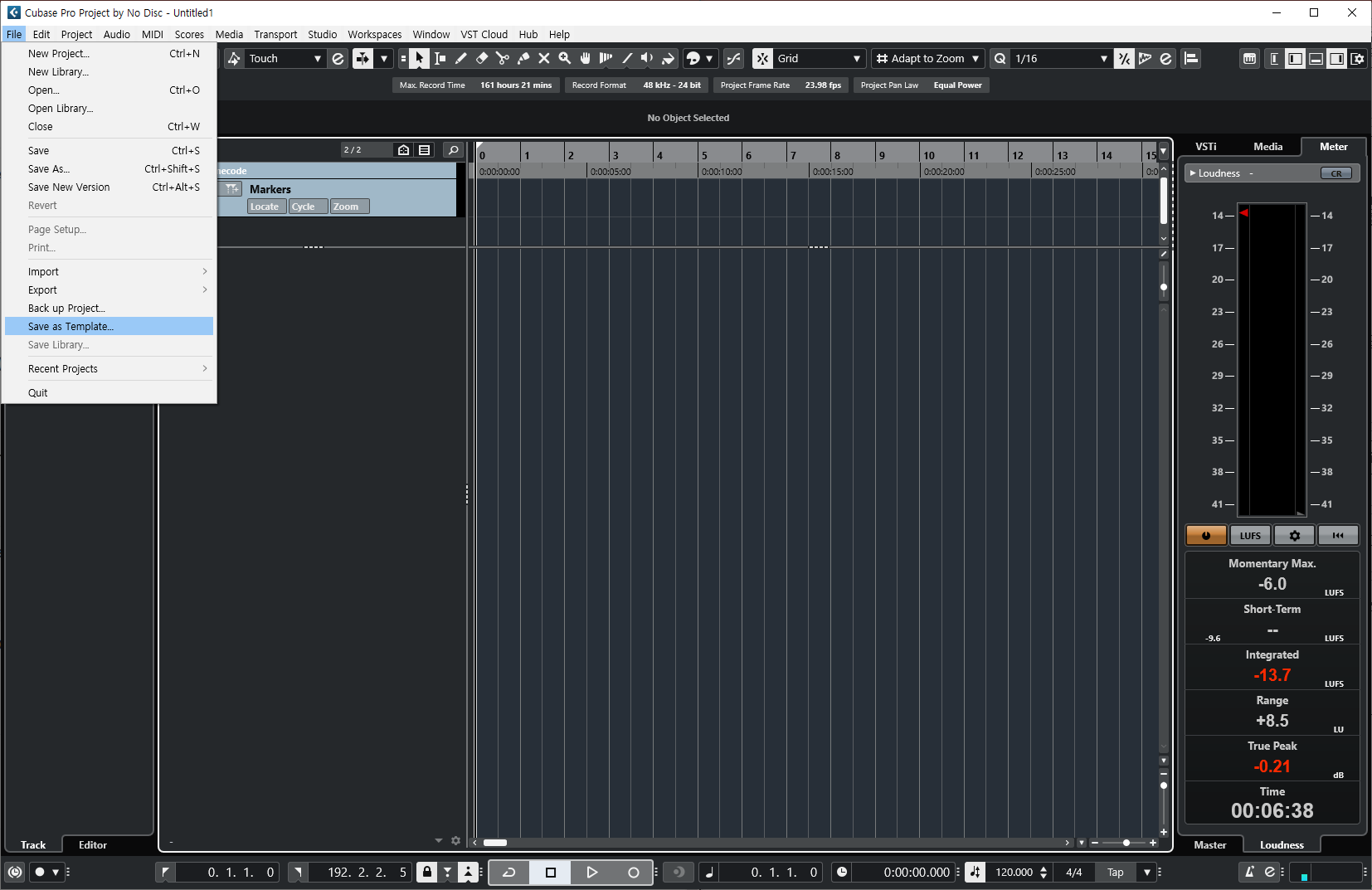Select New Project... from File menu
The height and width of the screenshot is (890, 1372).
(x=109, y=53)
